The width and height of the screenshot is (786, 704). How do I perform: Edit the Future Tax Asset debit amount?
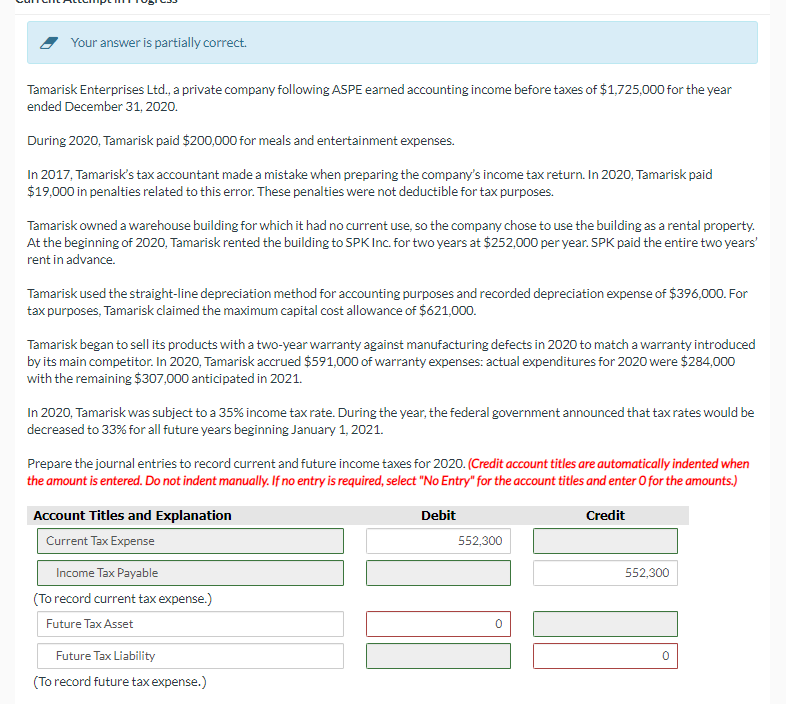coord(439,624)
